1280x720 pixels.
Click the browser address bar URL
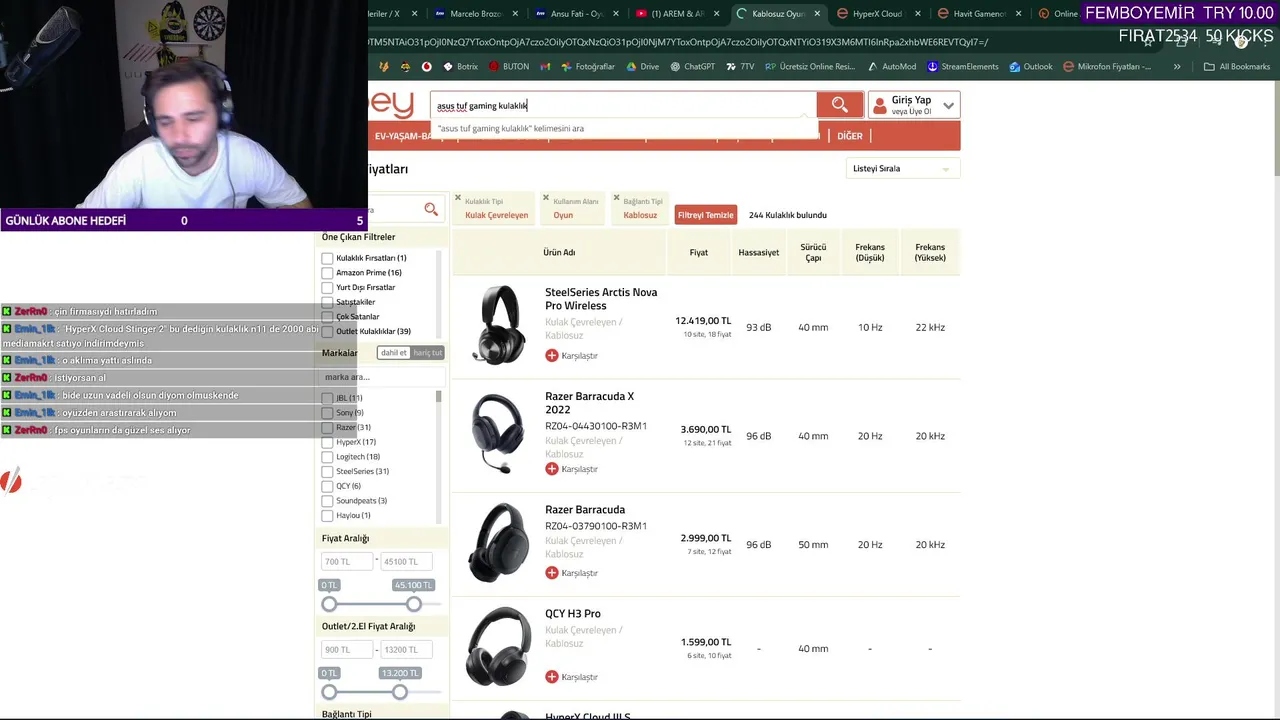click(x=678, y=42)
